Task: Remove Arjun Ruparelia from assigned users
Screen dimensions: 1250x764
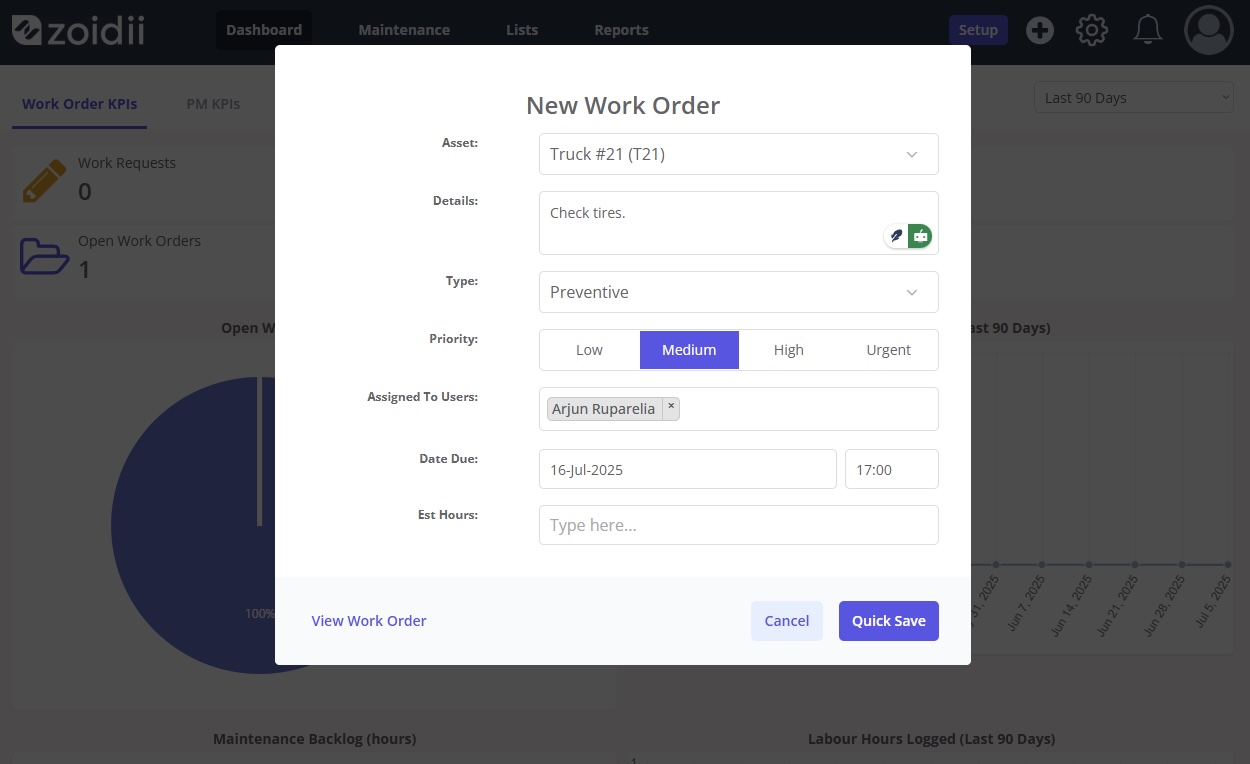Action: point(671,408)
